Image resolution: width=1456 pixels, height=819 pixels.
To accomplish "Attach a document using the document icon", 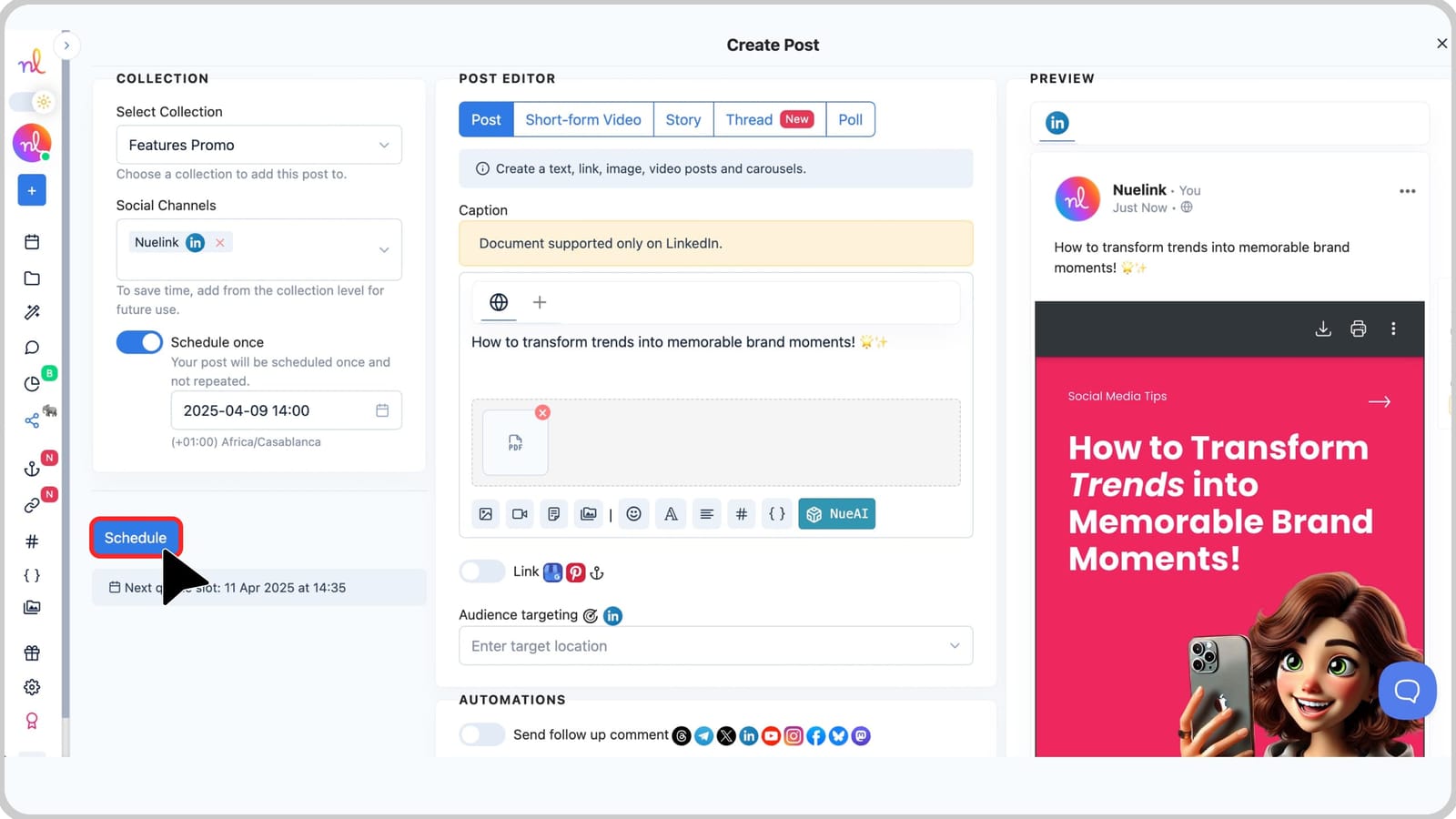I will (x=554, y=514).
